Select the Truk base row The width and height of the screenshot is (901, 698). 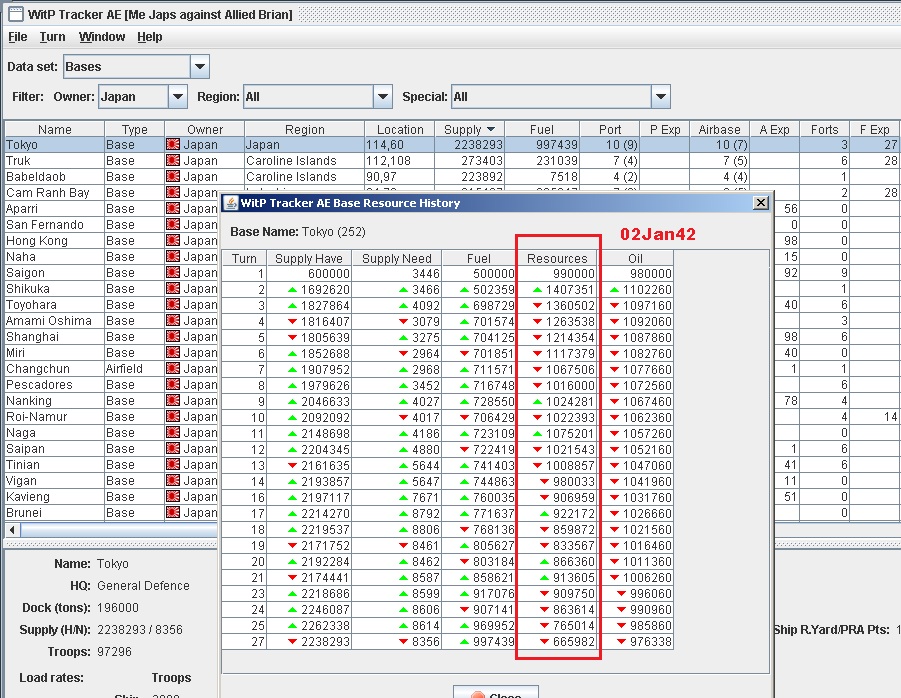pos(450,160)
